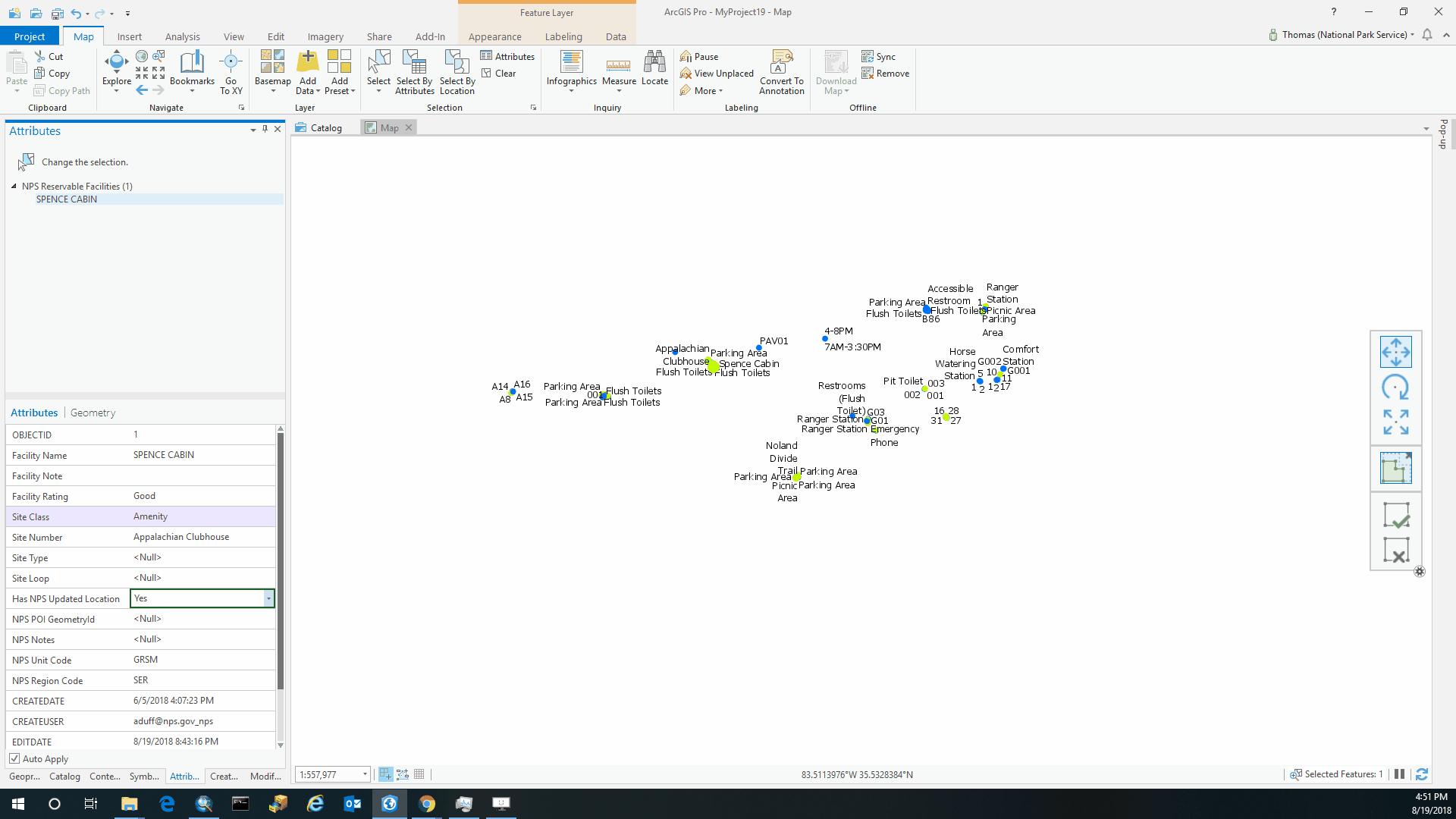Viewport: 1456px width, 819px height.
Task: Click the Infographics icon
Action: [571, 67]
